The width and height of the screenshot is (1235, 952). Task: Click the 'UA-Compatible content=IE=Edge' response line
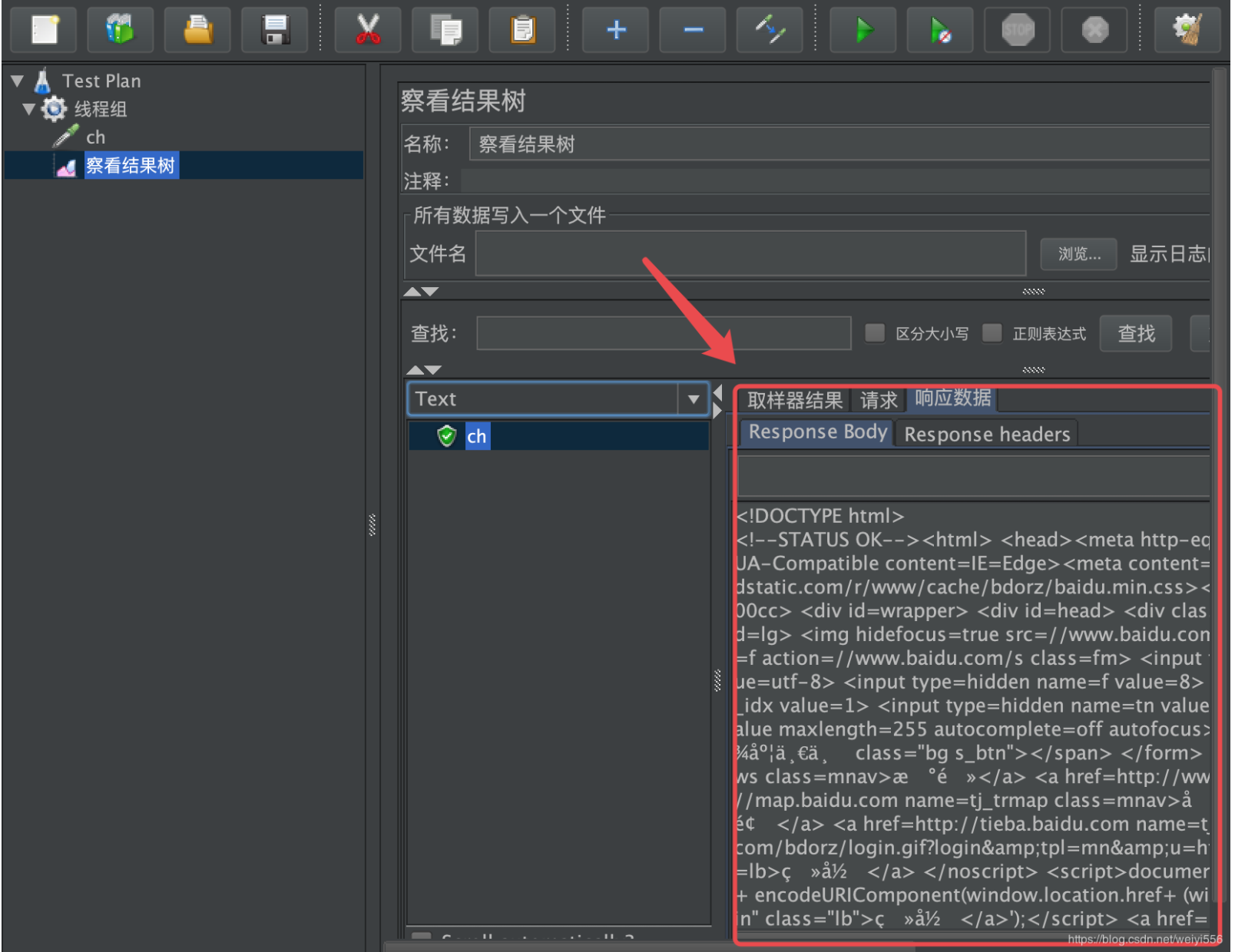pyautogui.click(x=972, y=564)
